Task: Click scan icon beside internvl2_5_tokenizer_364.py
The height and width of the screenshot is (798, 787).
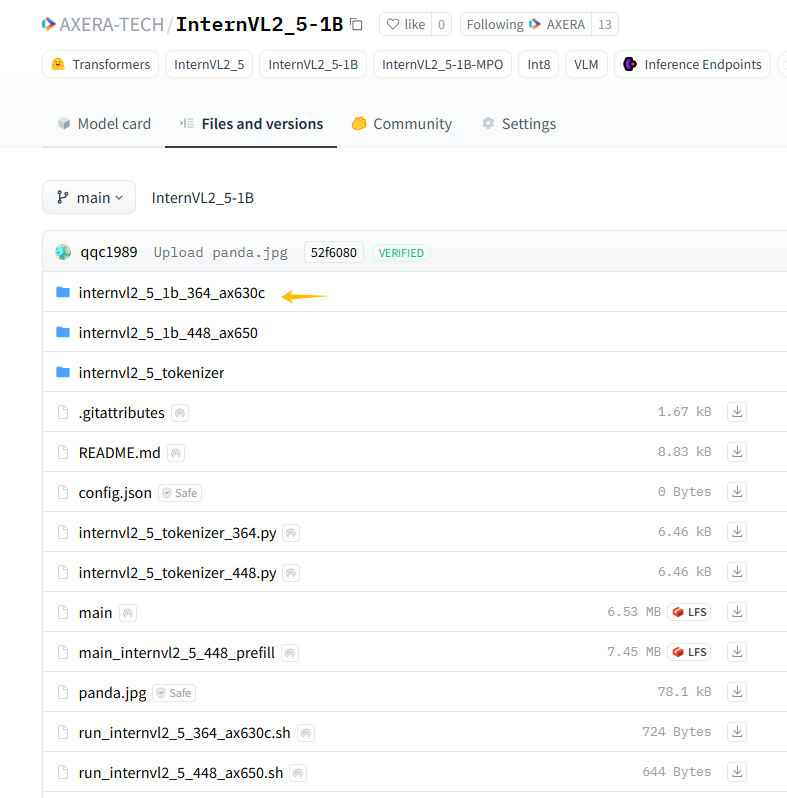Action: pos(291,533)
